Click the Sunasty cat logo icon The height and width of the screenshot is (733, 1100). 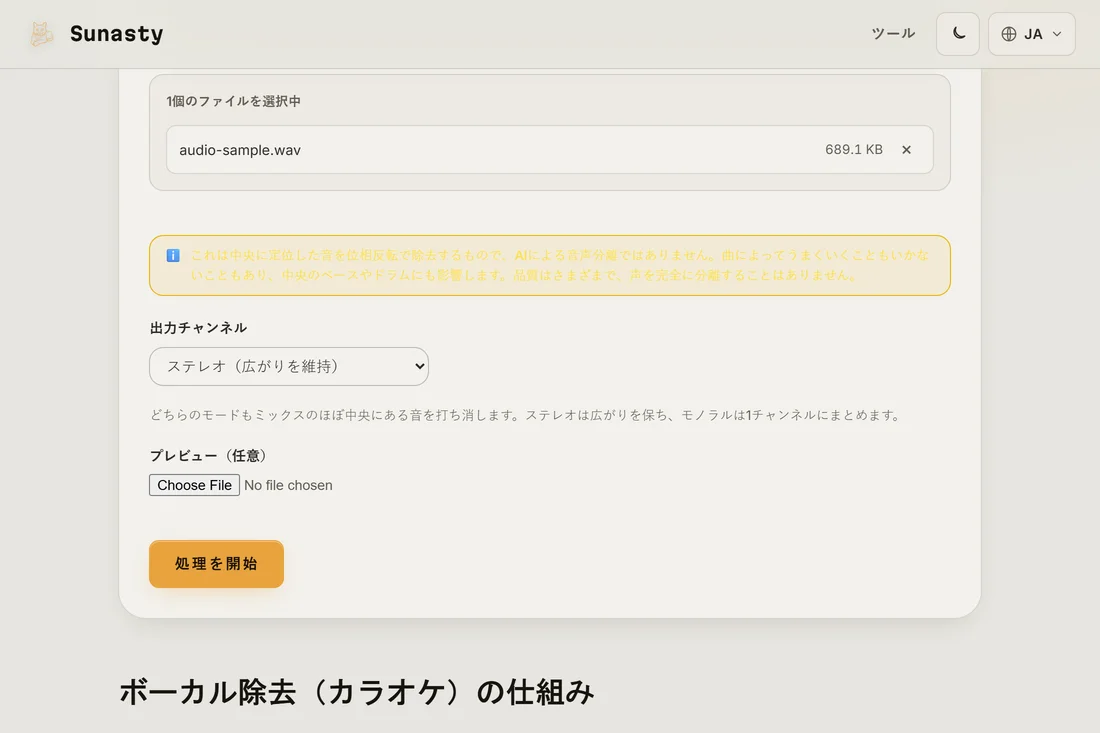tap(41, 34)
